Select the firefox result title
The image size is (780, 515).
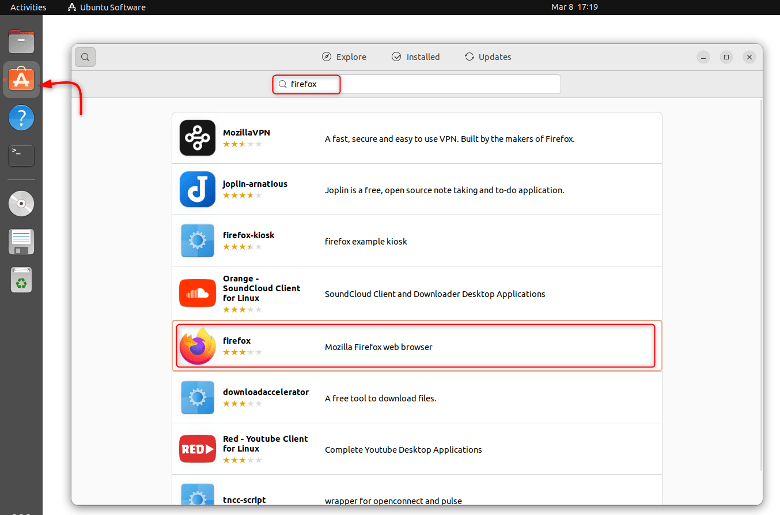tap(236, 341)
